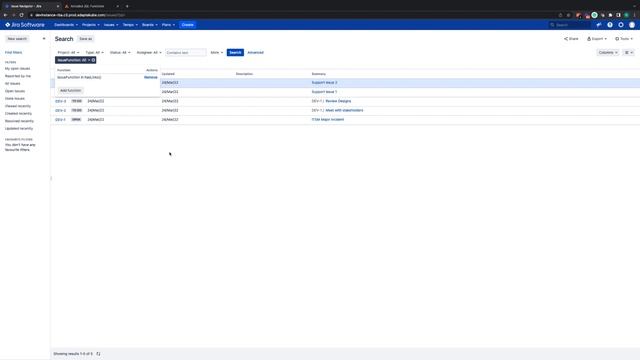This screenshot has height=360, width=640.
Task: Expand the Issues menu
Action: (111, 25)
